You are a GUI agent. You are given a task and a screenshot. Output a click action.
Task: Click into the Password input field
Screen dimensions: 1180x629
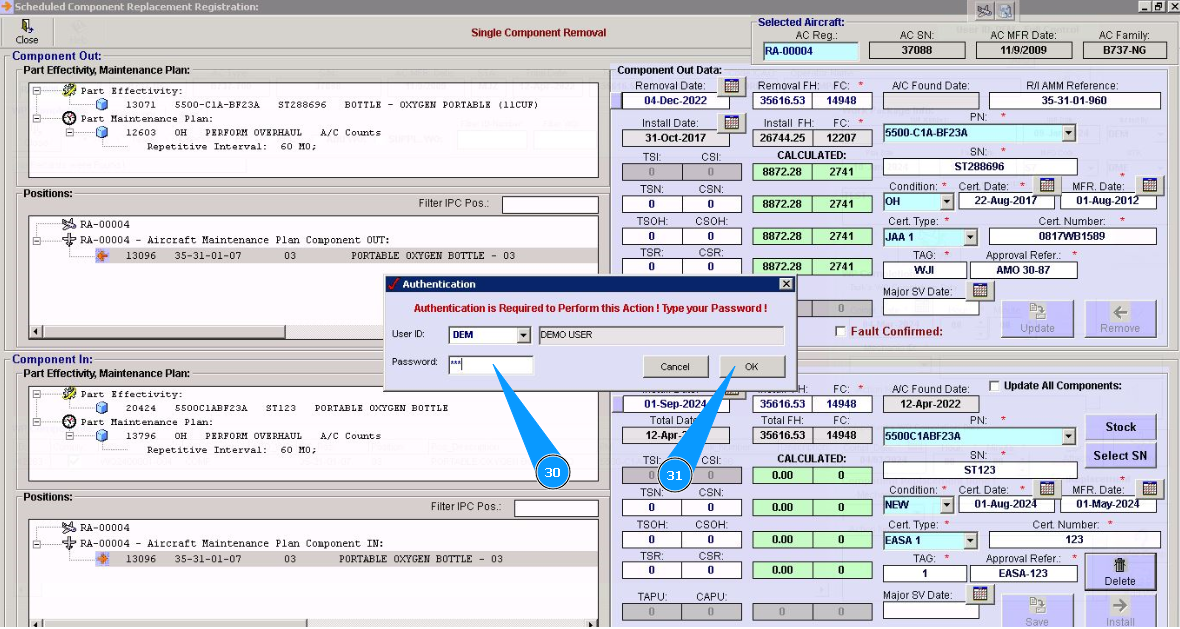pyautogui.click(x=490, y=365)
